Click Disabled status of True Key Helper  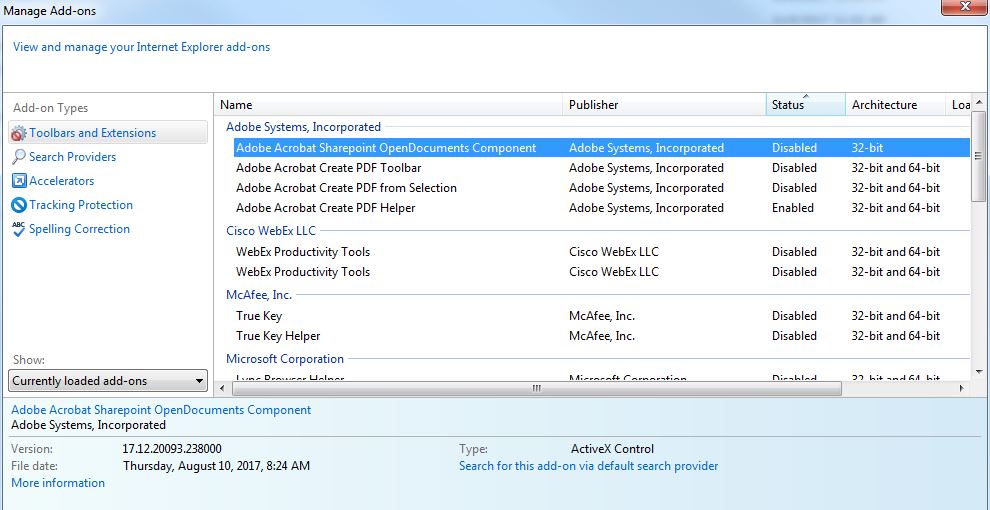[794, 336]
